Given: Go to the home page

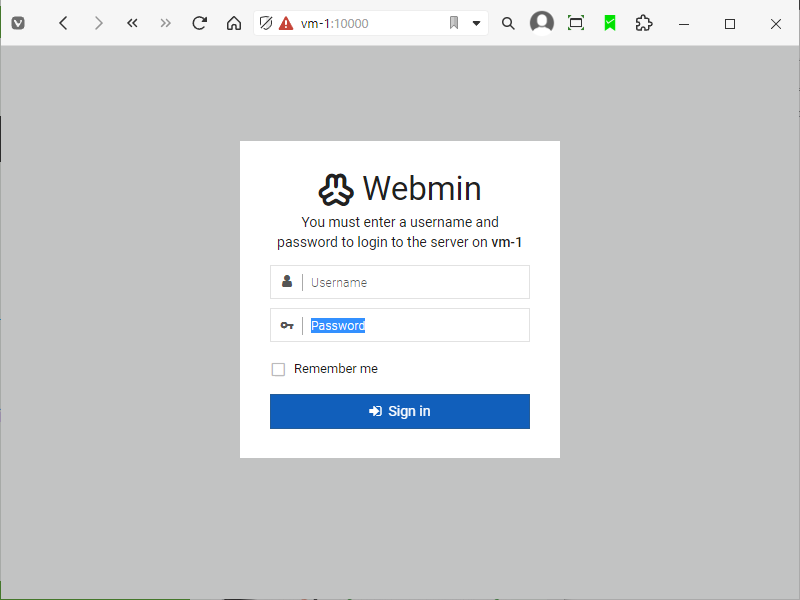Looking at the screenshot, I should coord(234,23).
